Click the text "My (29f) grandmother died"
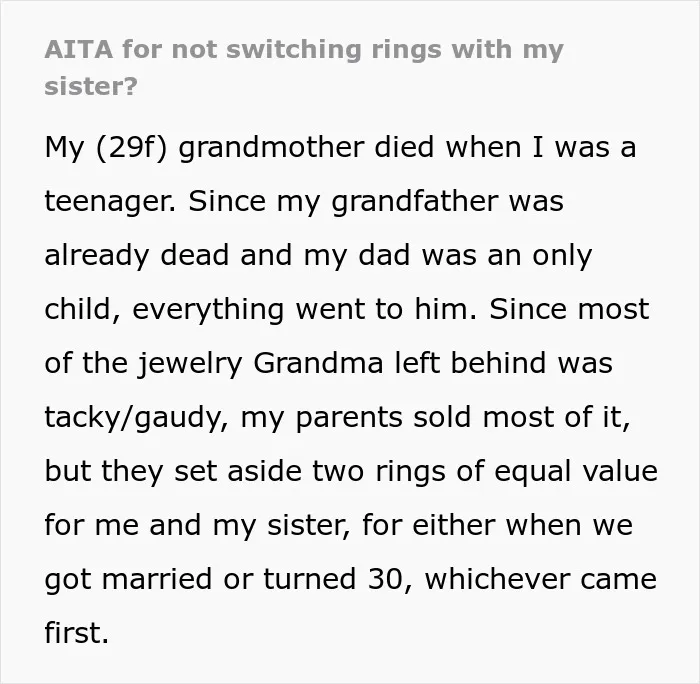The image size is (700, 684). pyautogui.click(x=239, y=148)
